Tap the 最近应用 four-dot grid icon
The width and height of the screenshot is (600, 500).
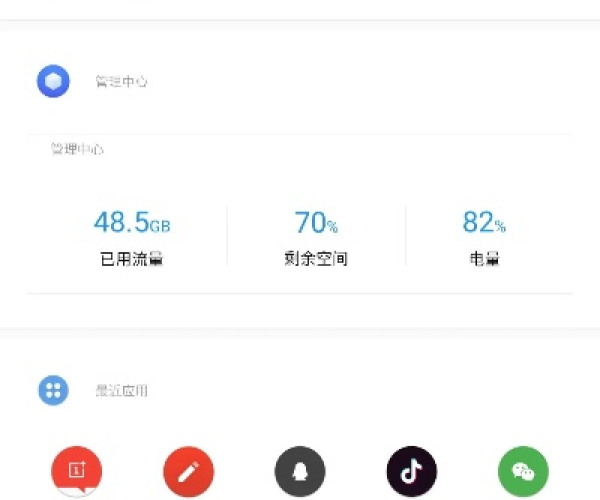coord(53,390)
